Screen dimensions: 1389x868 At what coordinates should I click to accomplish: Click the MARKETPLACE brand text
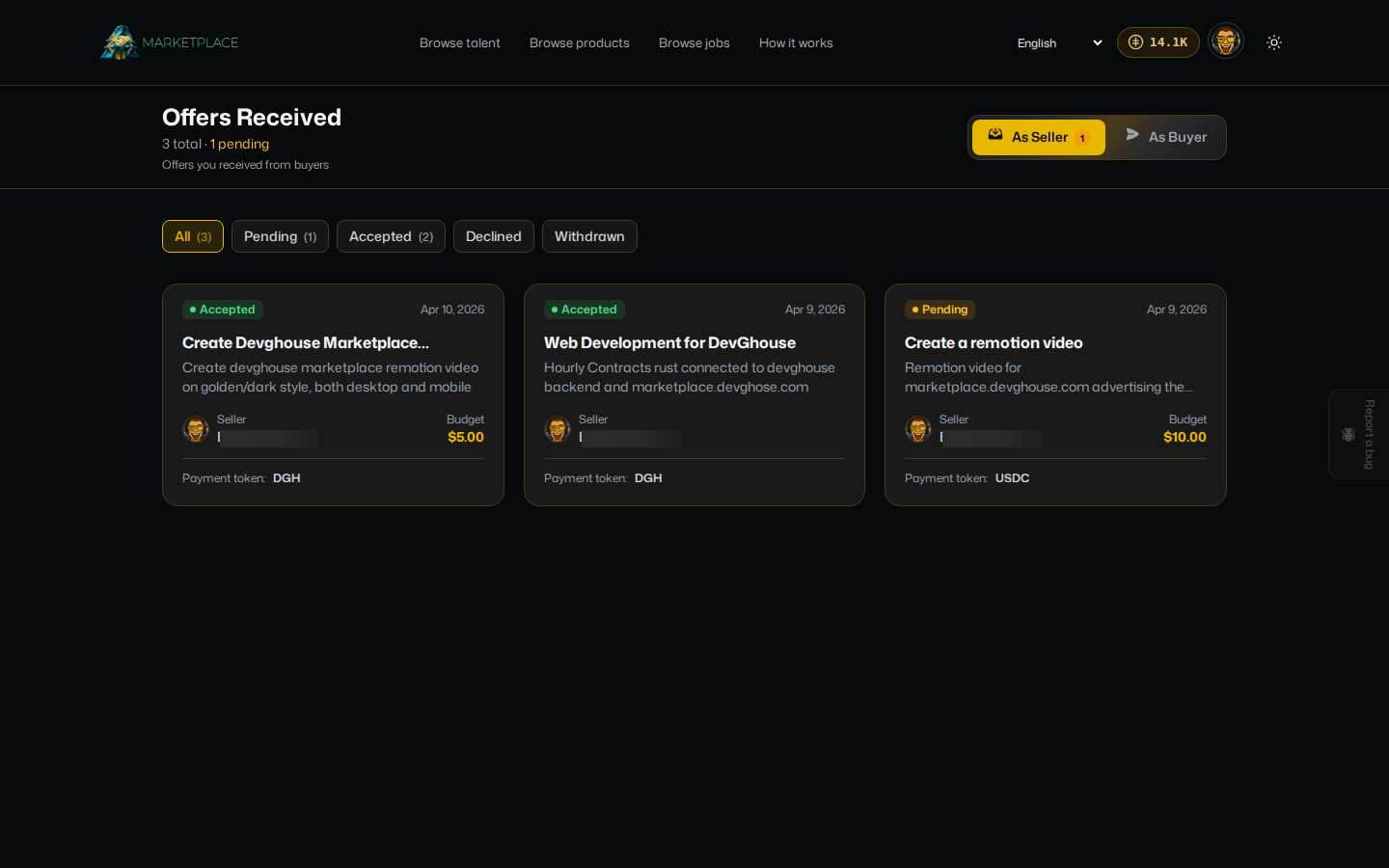190,42
